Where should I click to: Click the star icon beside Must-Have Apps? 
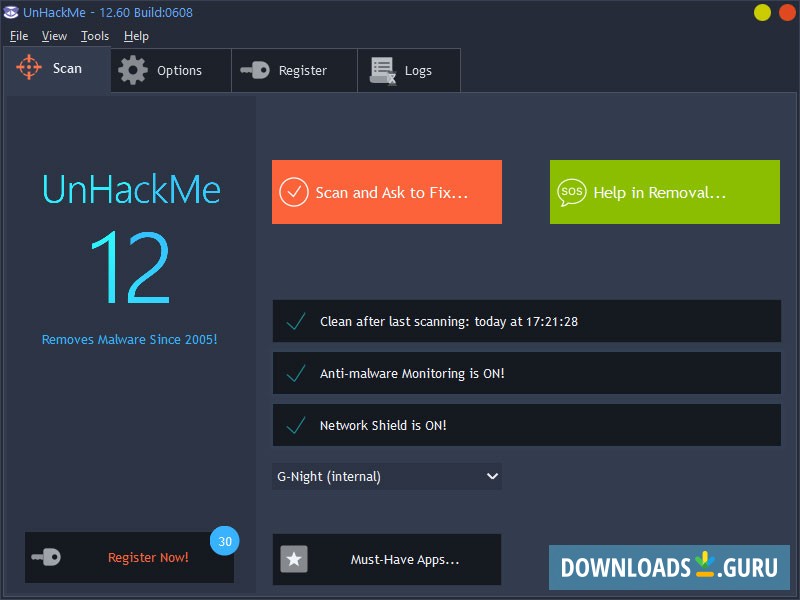click(x=294, y=559)
